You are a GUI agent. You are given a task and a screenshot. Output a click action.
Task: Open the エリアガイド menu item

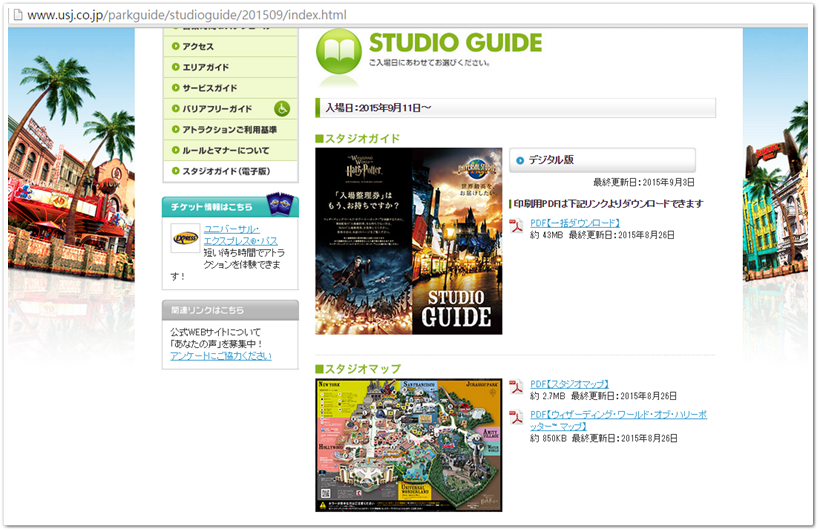[230, 67]
